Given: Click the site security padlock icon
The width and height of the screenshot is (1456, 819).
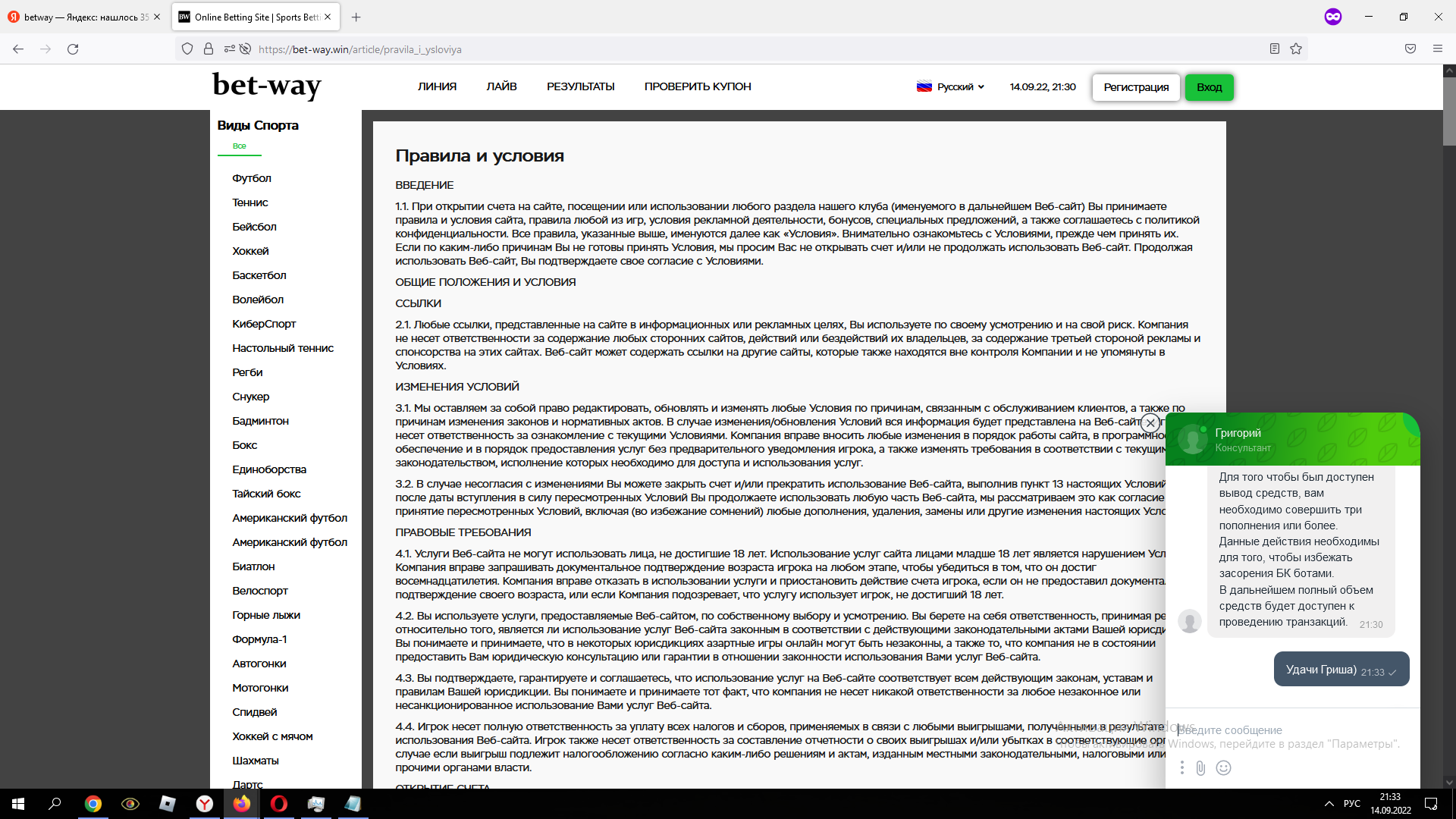Looking at the screenshot, I should coord(209,49).
